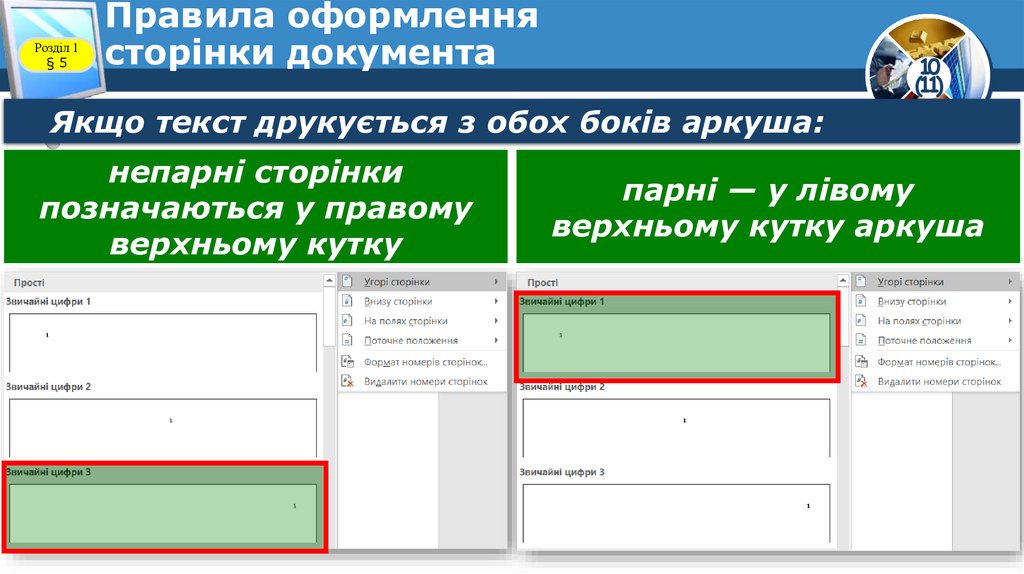The image size is (1024, 574).
Task: Click the monitor image beside the slide title
Action: [x=55, y=48]
